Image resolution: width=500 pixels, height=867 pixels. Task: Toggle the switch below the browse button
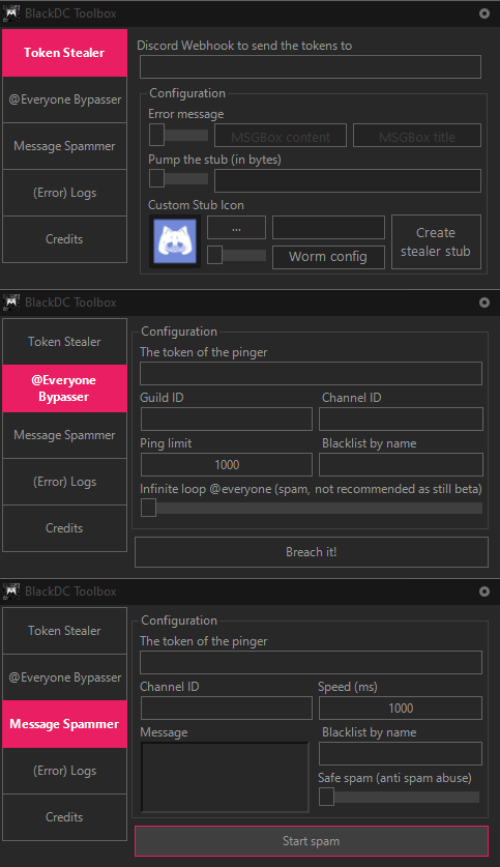236,255
